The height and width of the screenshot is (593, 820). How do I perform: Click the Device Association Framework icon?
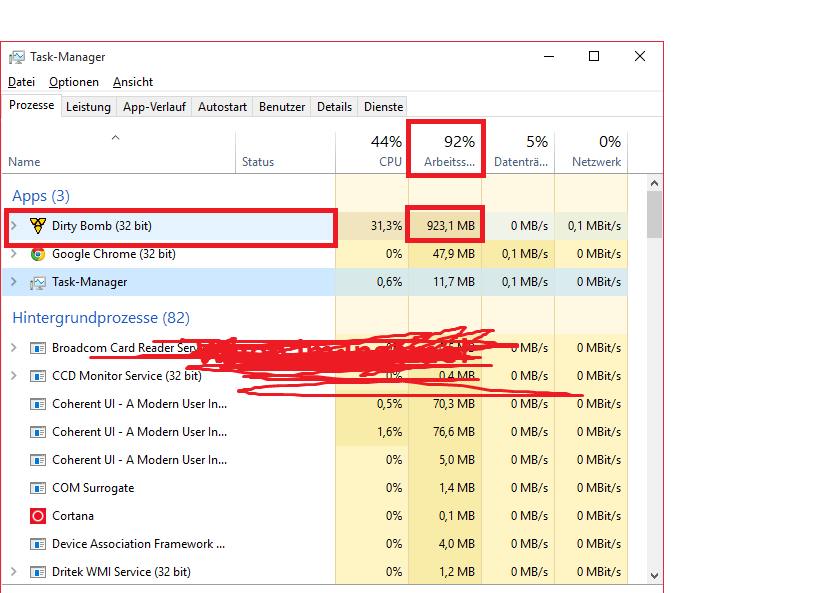click(x=38, y=544)
